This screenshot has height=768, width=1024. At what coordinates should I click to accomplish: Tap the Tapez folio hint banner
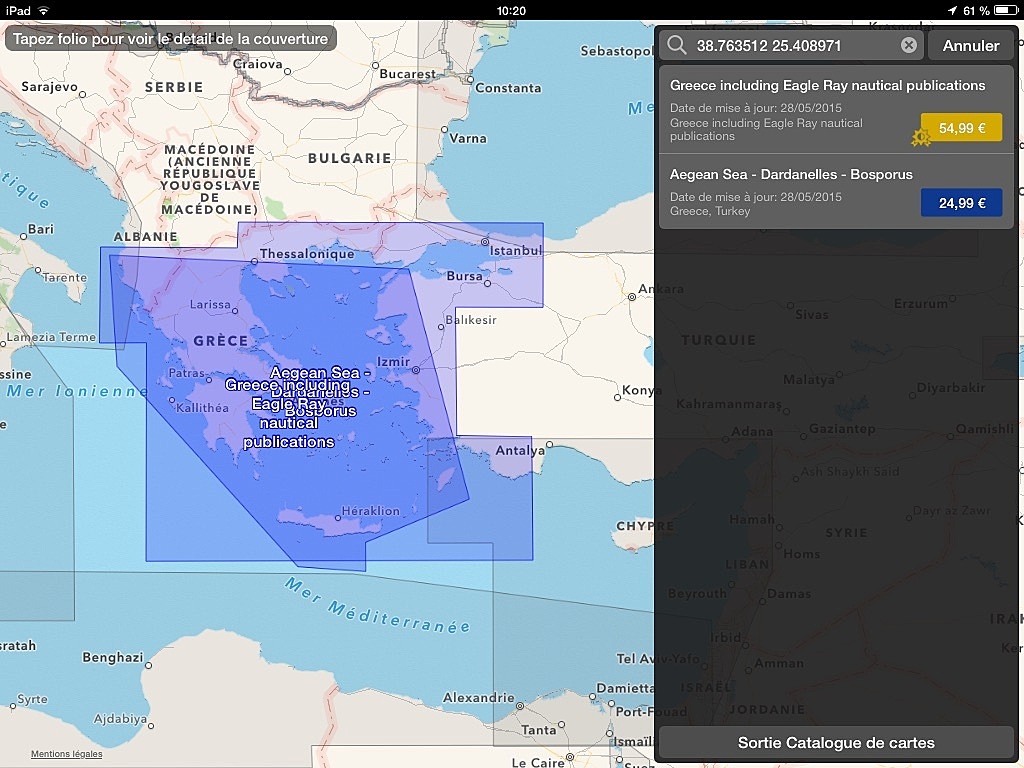[170, 39]
